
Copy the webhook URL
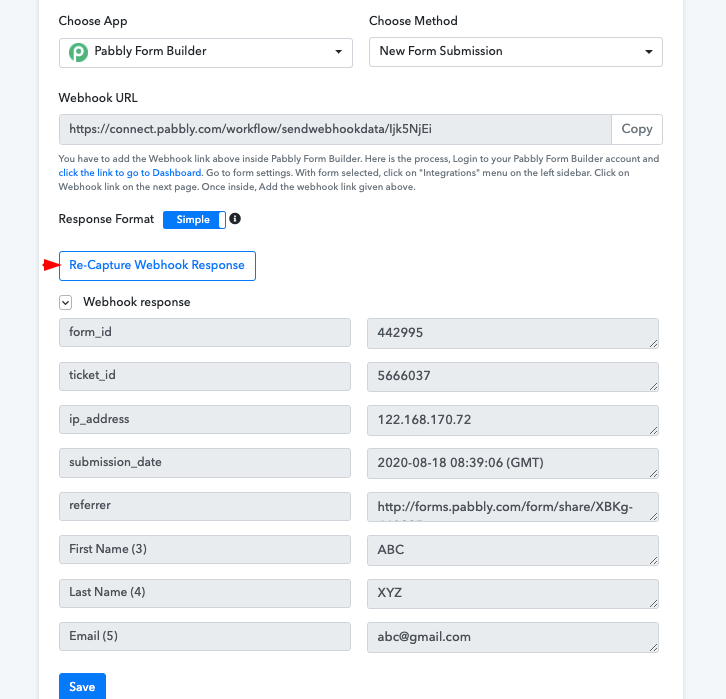coord(637,129)
